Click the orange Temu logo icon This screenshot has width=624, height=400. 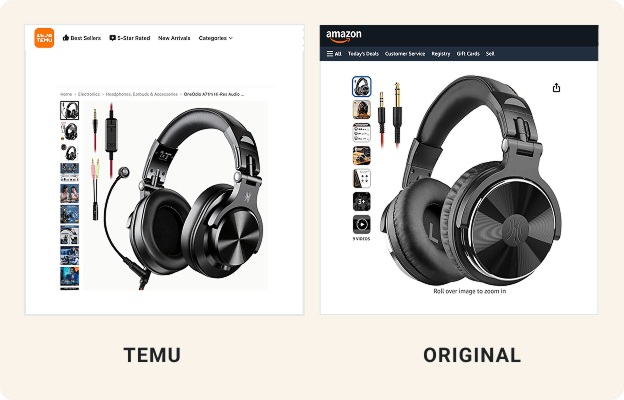44,38
